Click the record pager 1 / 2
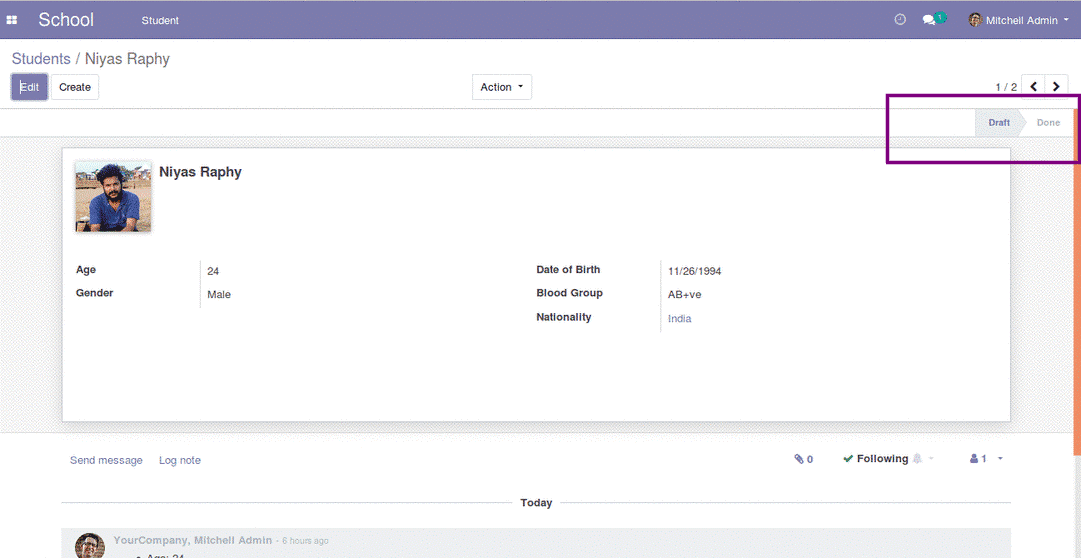 [x=1006, y=87]
